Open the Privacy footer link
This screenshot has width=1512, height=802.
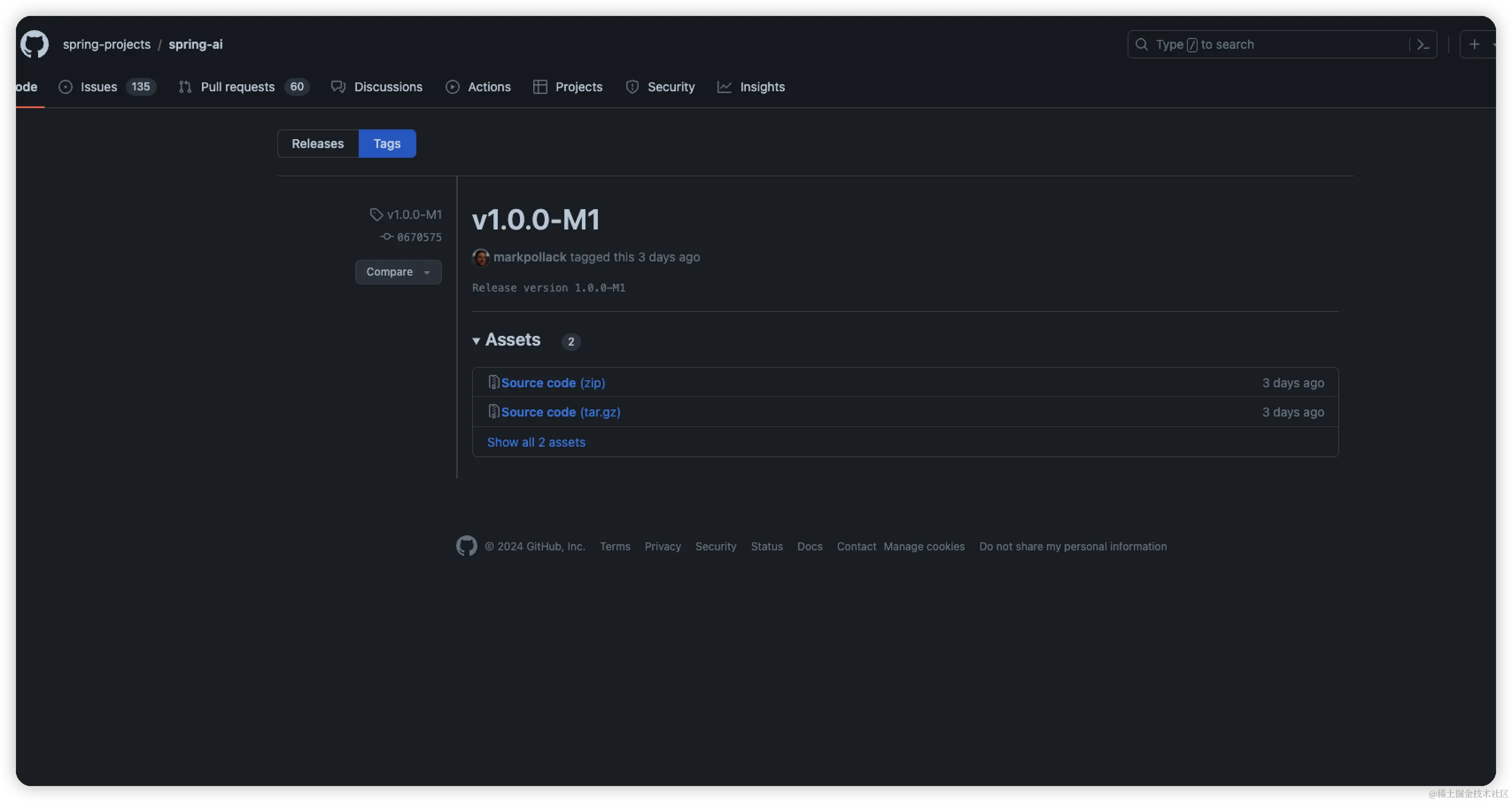click(x=662, y=546)
